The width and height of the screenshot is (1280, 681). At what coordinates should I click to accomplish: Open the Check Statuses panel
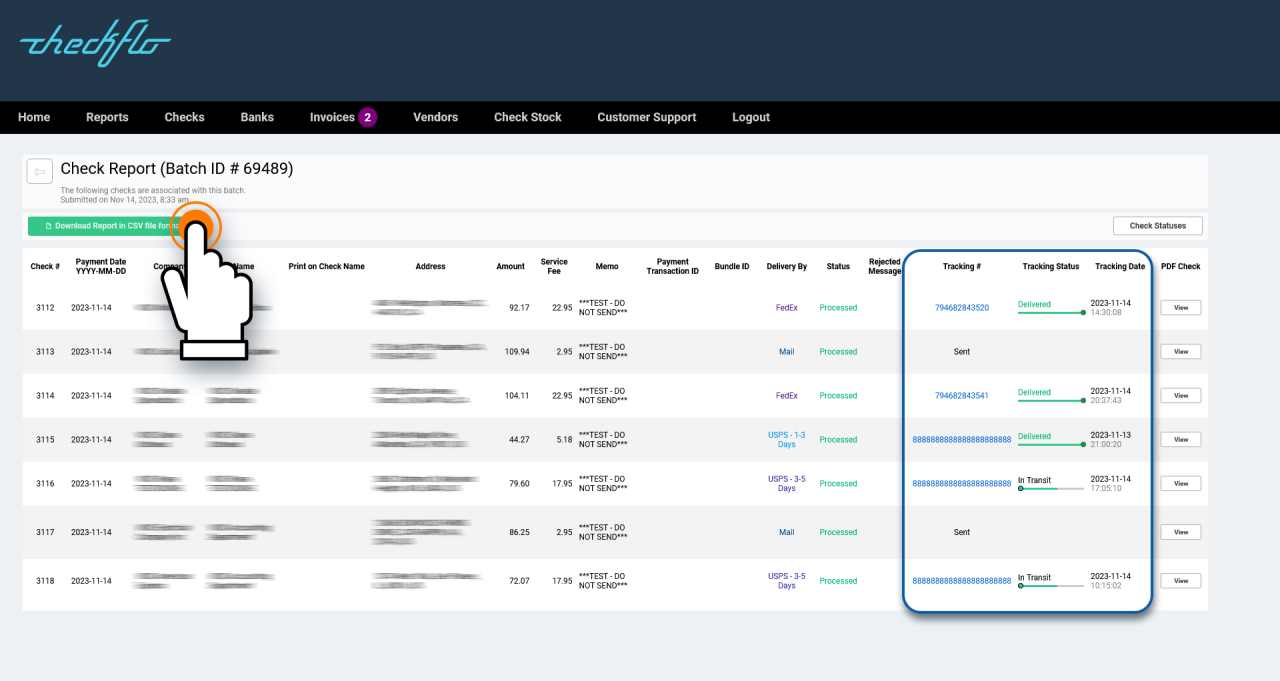tap(1157, 225)
